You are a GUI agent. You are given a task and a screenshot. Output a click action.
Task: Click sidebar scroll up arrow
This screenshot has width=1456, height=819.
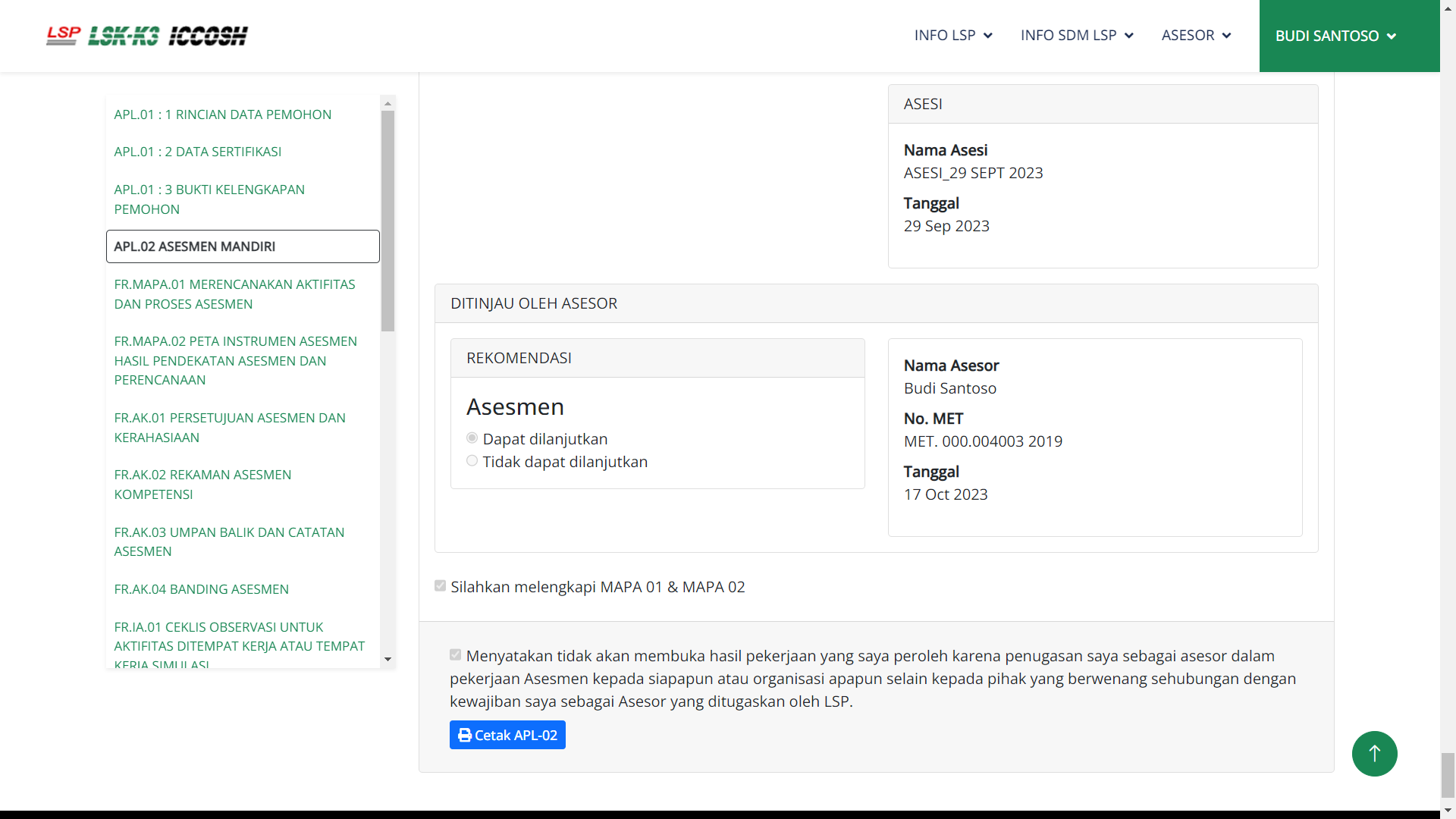click(388, 103)
